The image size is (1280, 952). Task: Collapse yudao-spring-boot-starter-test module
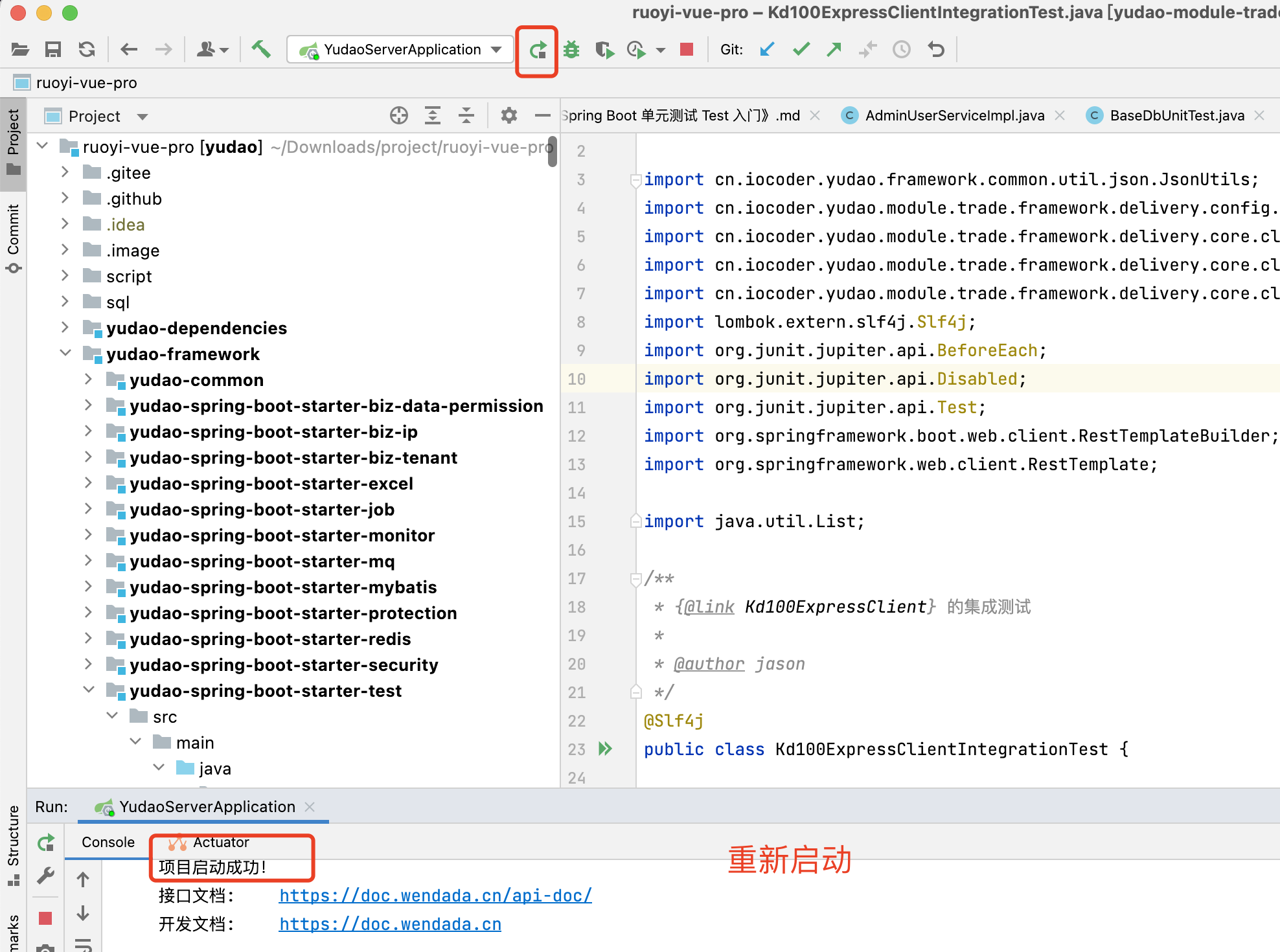click(89, 690)
